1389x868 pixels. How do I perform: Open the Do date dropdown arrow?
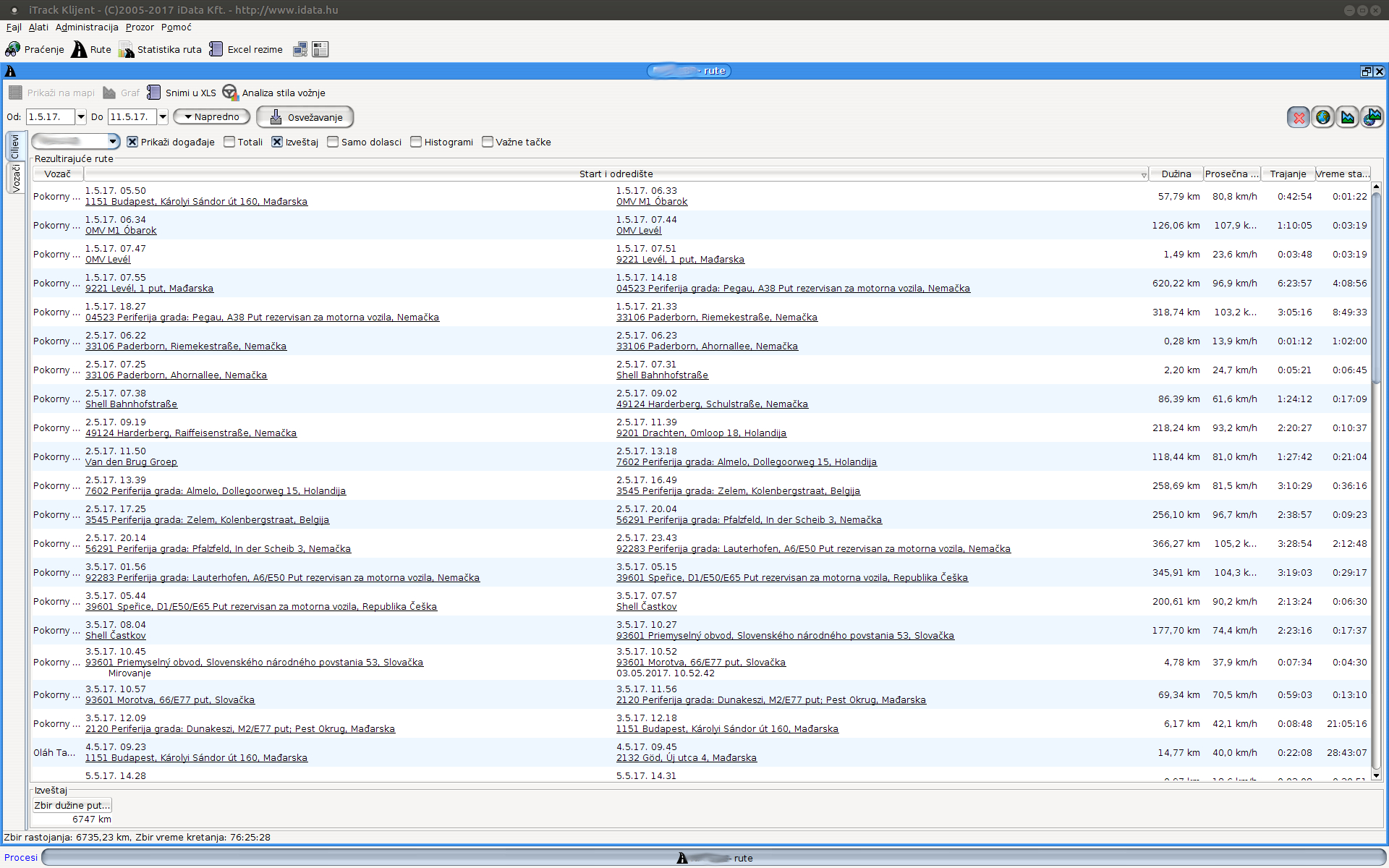163,117
